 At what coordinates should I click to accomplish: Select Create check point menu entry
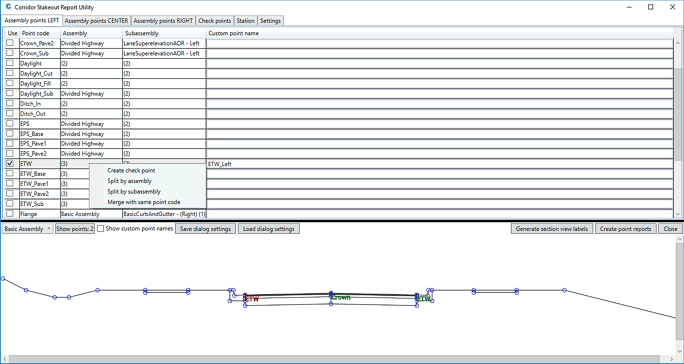[x=131, y=171]
